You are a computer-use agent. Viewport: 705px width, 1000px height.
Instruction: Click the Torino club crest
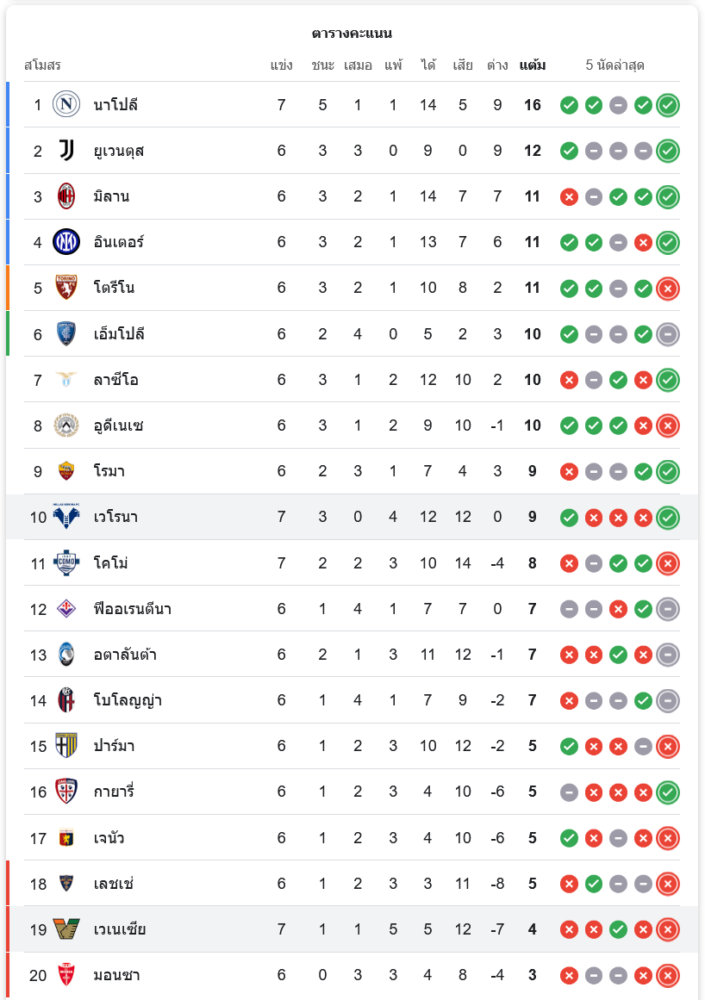[x=66, y=288]
